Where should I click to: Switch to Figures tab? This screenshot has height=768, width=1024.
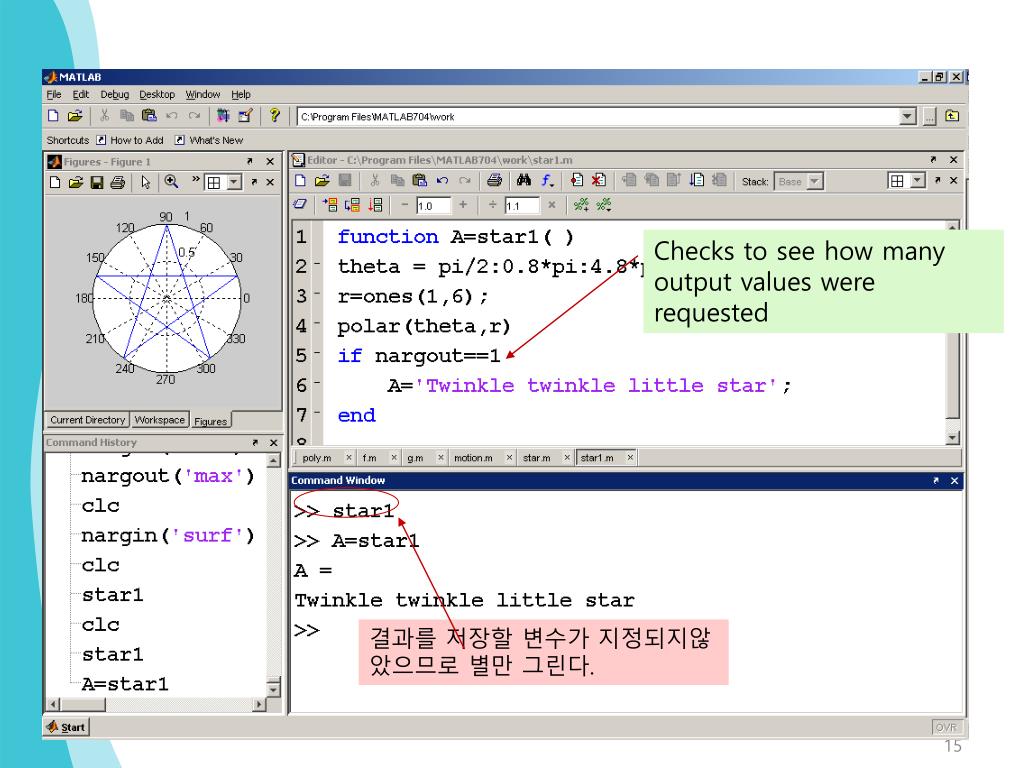click(210, 421)
